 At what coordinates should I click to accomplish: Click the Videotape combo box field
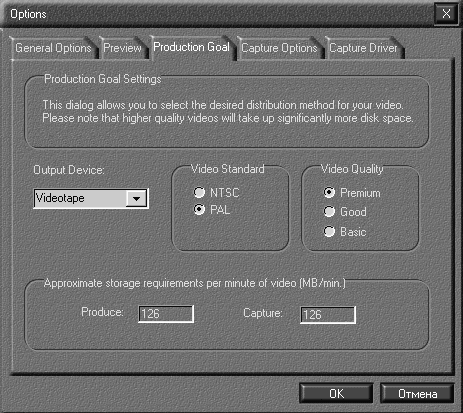pos(91,199)
